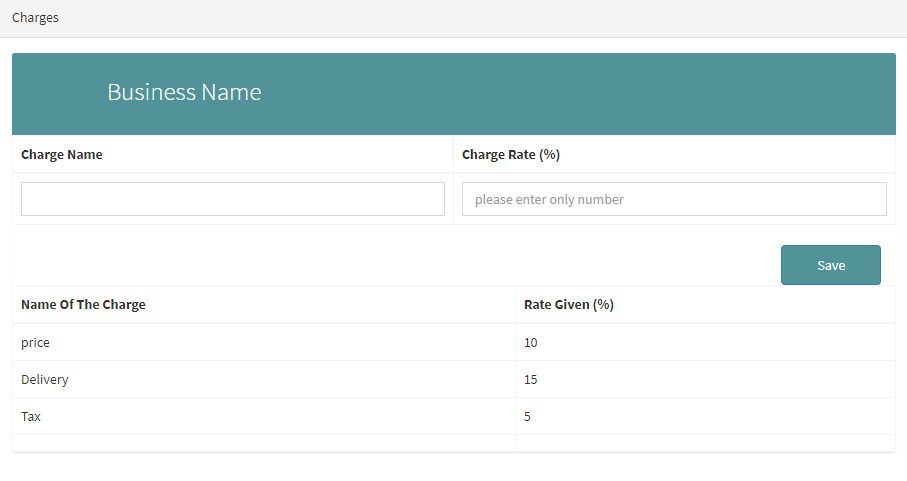Select the price charge name cell

click(x=36, y=343)
